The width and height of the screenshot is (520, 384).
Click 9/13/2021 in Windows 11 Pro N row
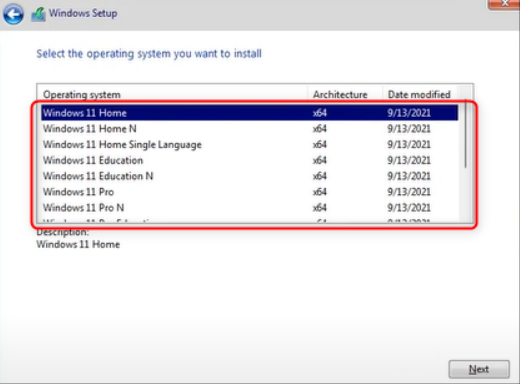(x=409, y=208)
